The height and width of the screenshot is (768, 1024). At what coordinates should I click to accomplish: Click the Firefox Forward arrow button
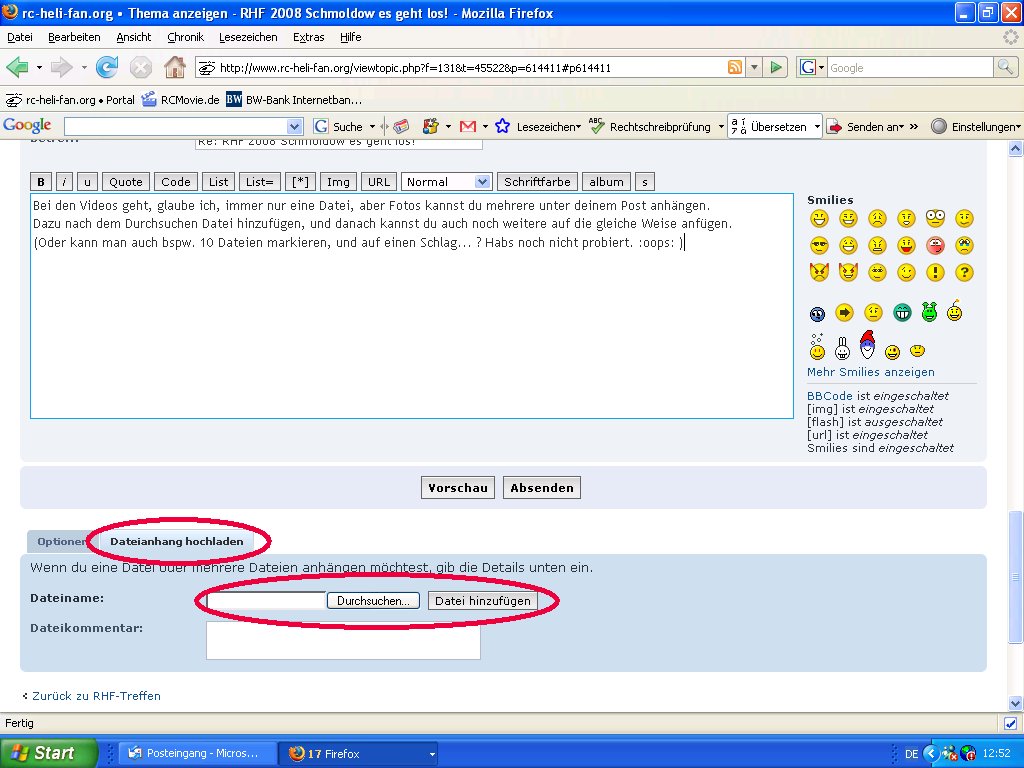click(62, 67)
